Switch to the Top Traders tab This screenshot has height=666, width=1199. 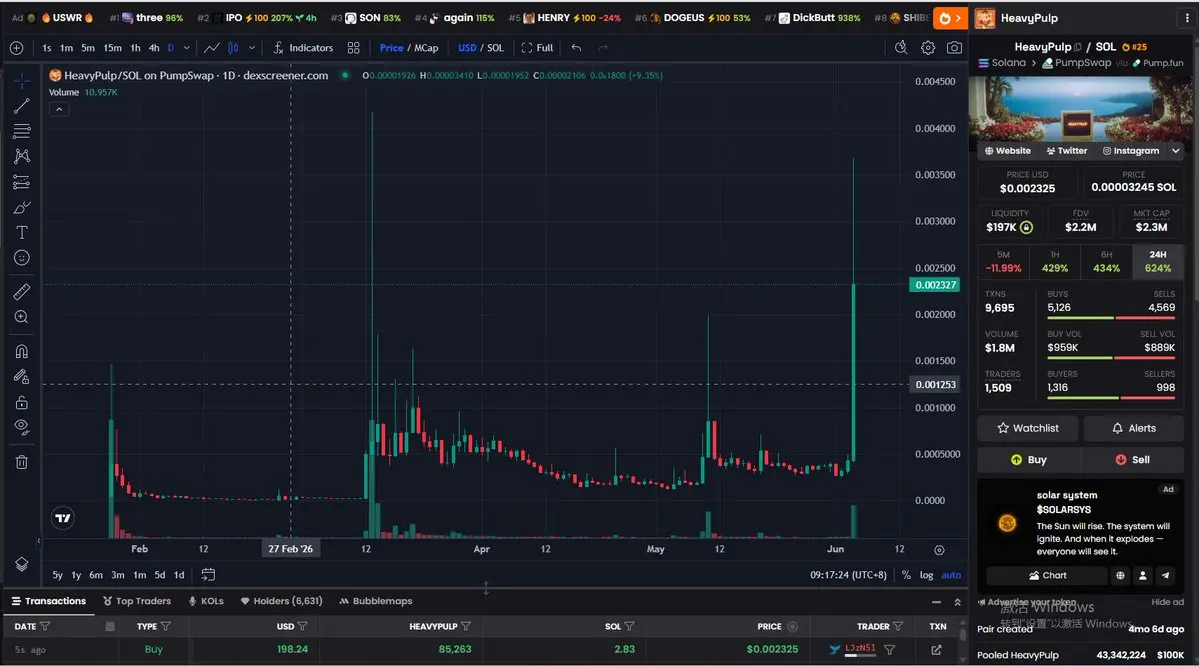click(137, 601)
